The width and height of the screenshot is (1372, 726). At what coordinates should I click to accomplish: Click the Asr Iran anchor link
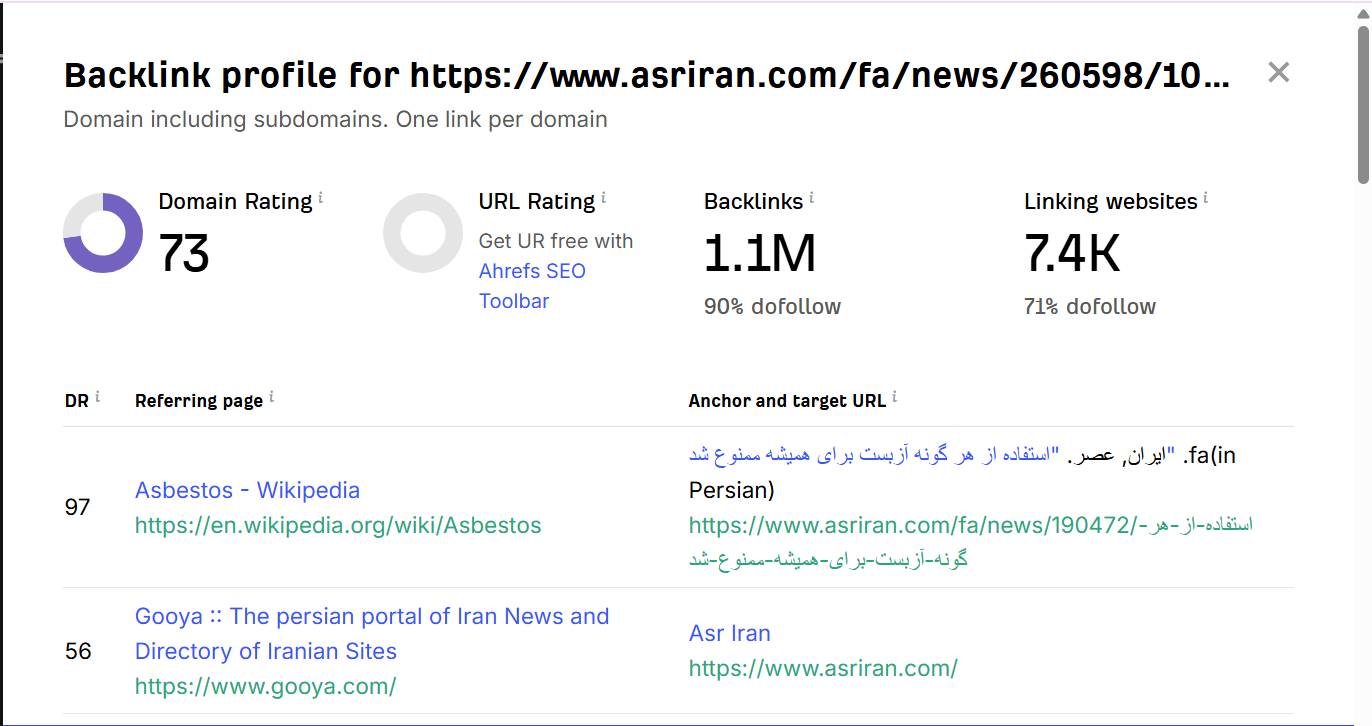(x=729, y=633)
